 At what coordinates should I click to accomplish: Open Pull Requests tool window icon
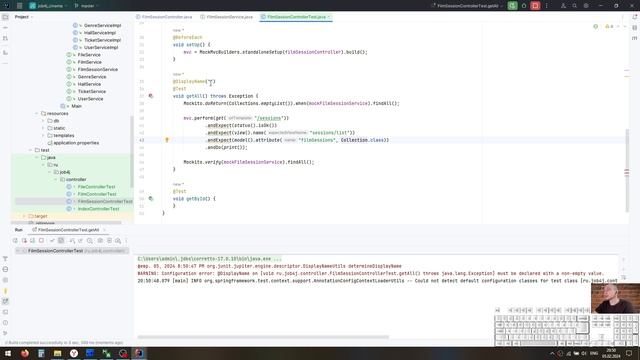click(x=5, y=38)
